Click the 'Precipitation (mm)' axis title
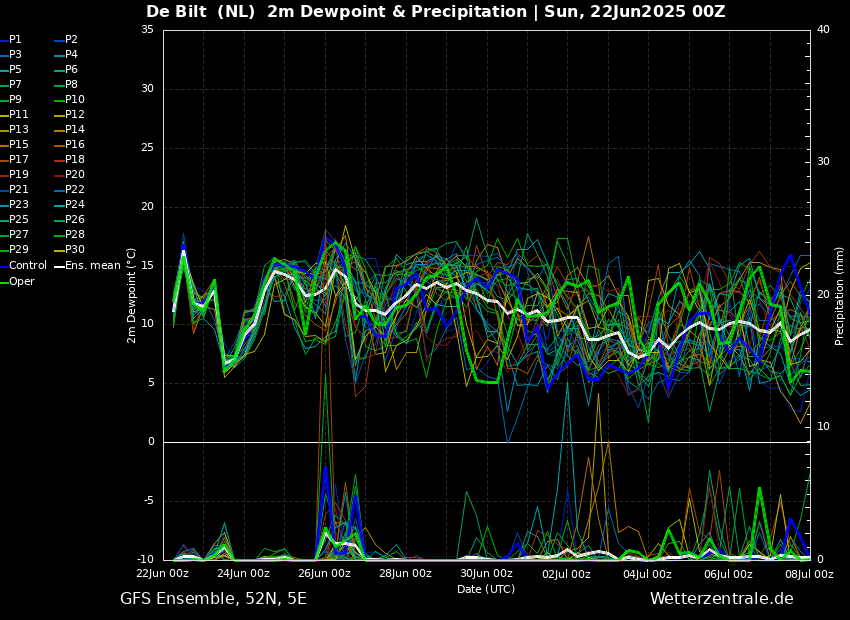The width and height of the screenshot is (850, 620). [840, 295]
